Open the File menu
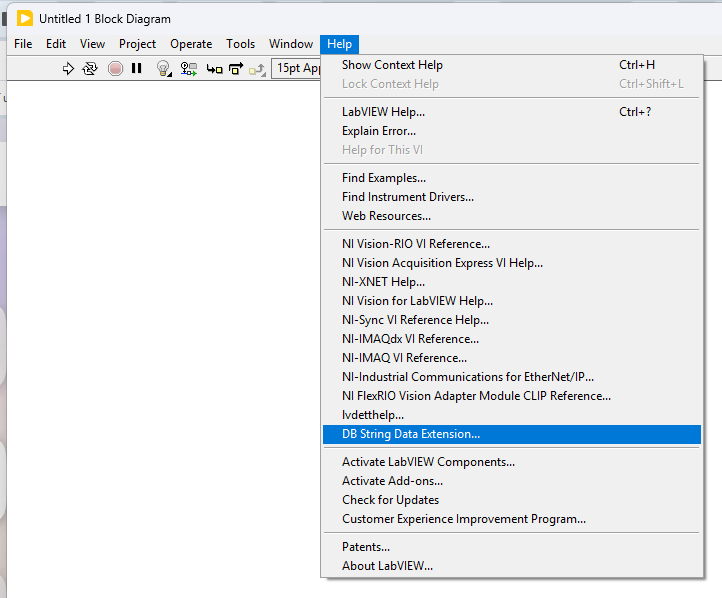This screenshot has height=598, width=722. [x=23, y=44]
